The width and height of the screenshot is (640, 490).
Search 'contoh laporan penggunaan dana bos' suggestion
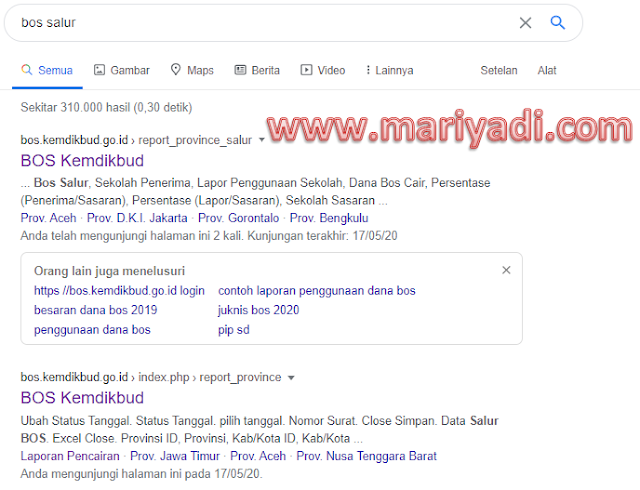pyautogui.click(x=317, y=291)
